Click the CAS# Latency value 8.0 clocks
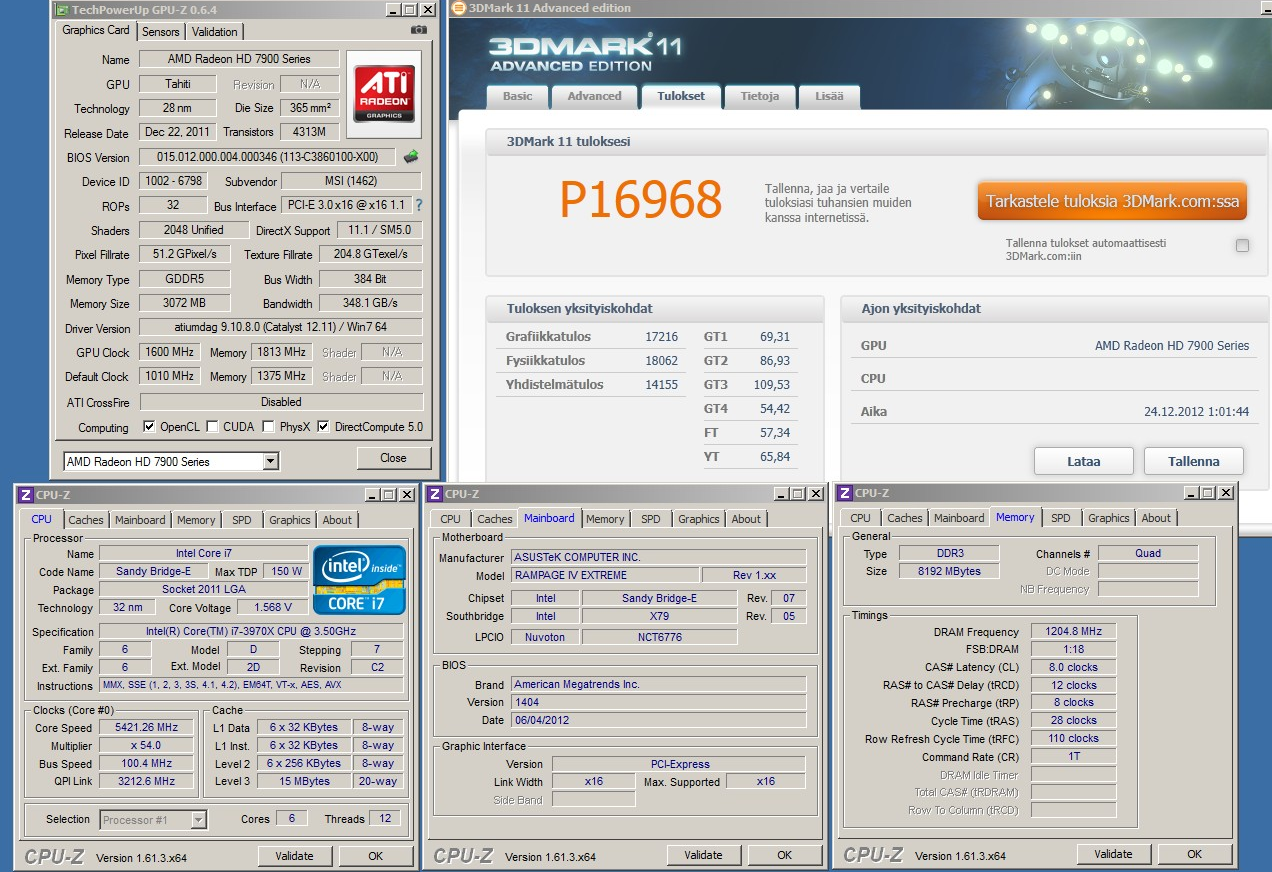1272x872 pixels. point(1073,668)
